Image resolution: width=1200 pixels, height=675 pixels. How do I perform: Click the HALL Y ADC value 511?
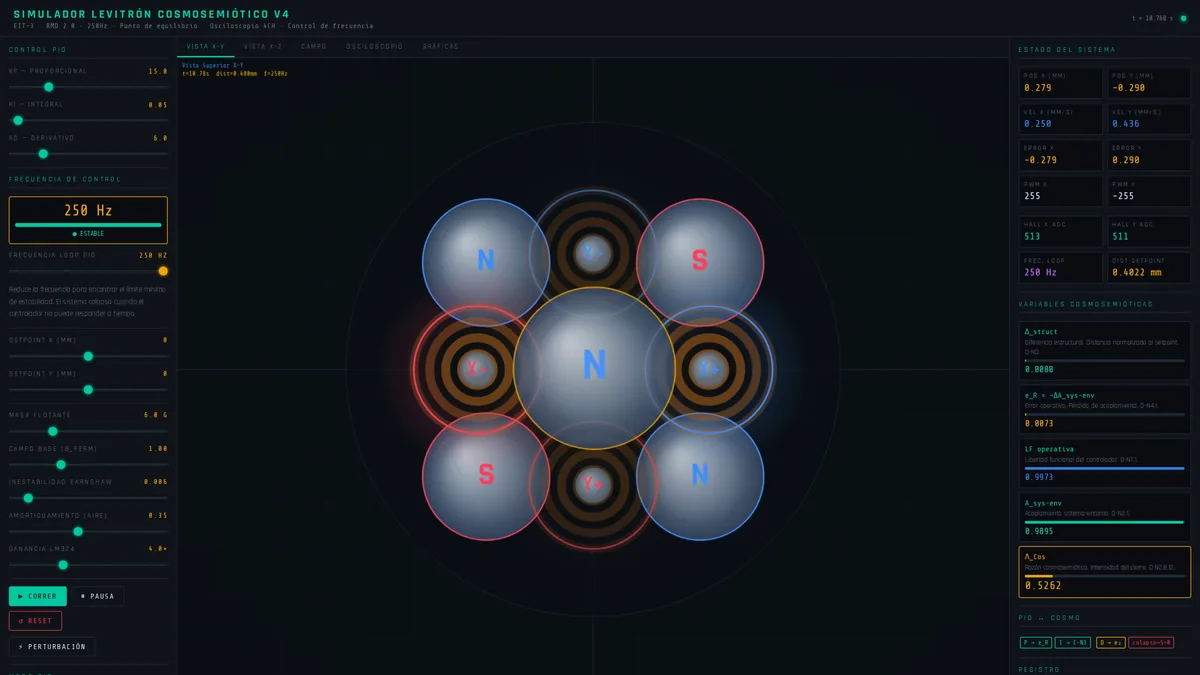click(x=1120, y=236)
